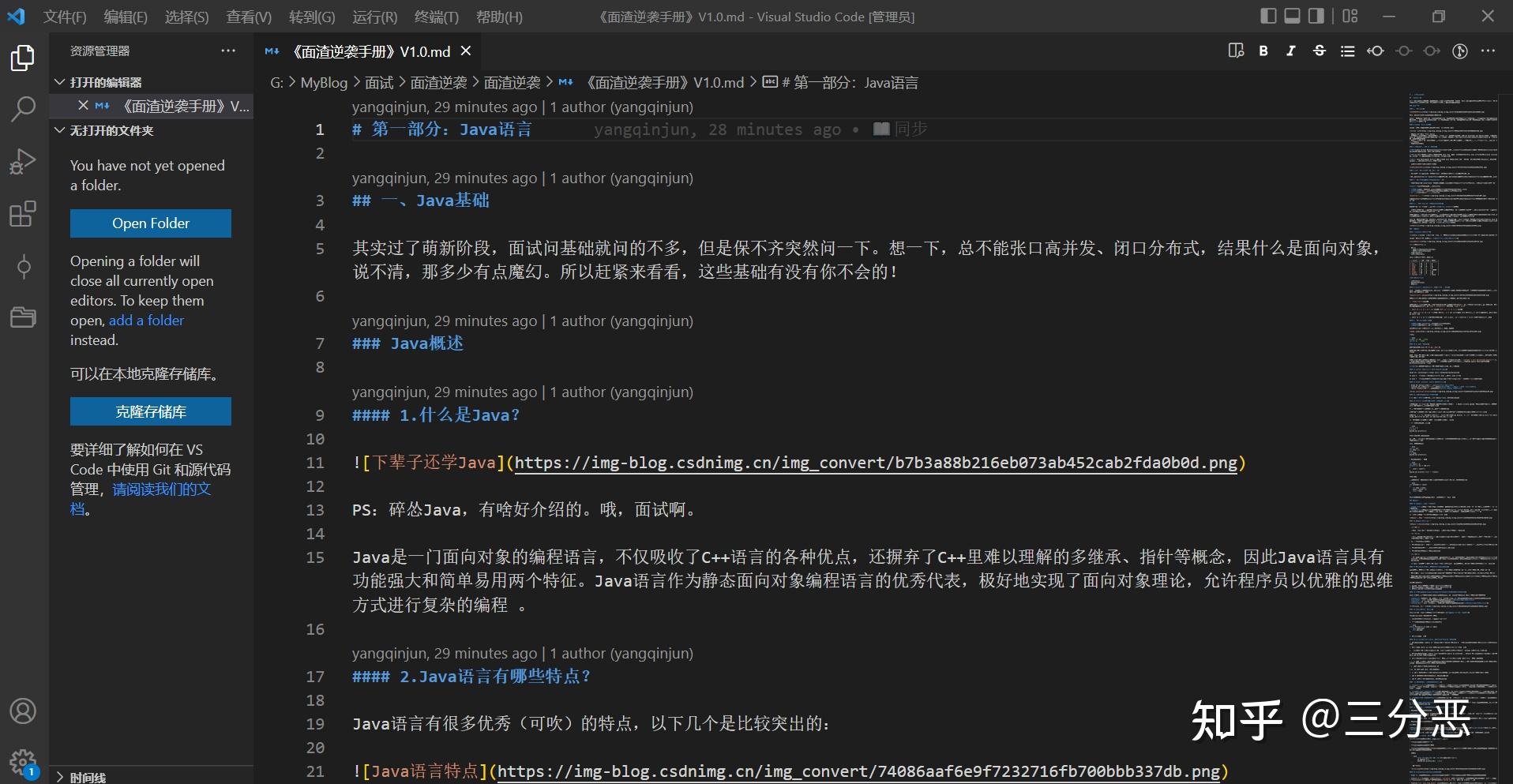Screen dimensions: 1513x784
Task: Toggle bold formatting in editor toolbar
Action: (1263, 51)
